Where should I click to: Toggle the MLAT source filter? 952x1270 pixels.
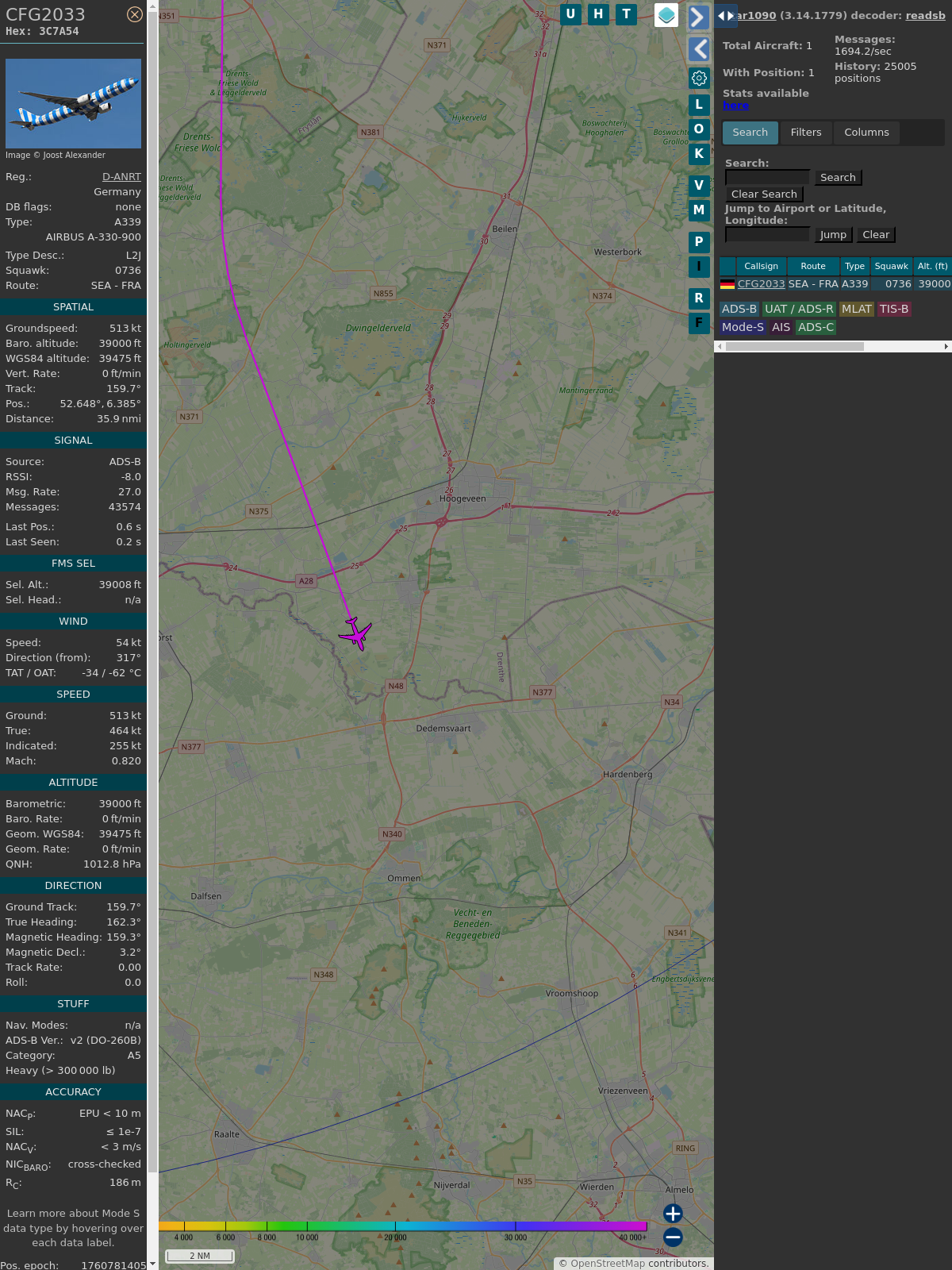856,309
